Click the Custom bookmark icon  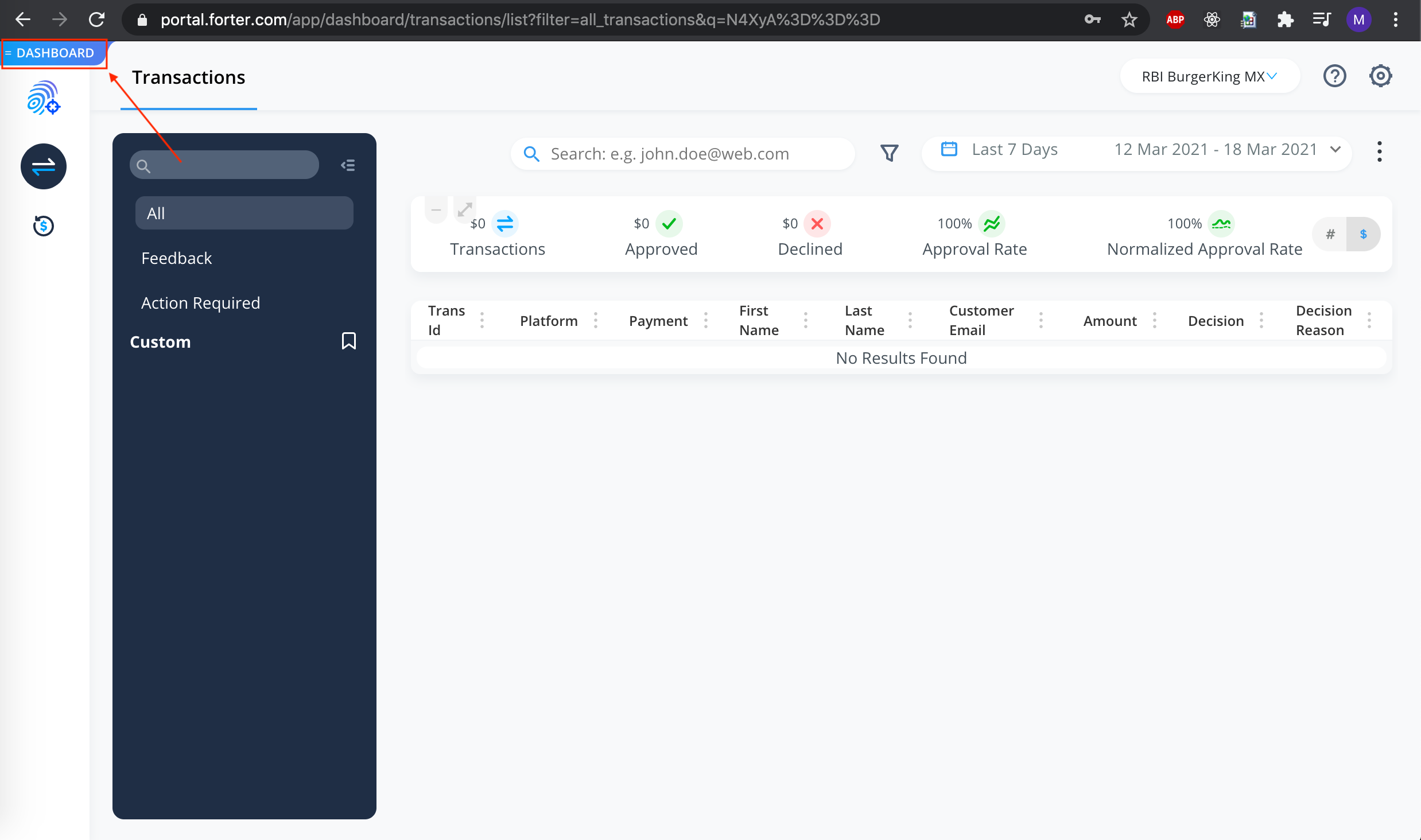coord(348,341)
